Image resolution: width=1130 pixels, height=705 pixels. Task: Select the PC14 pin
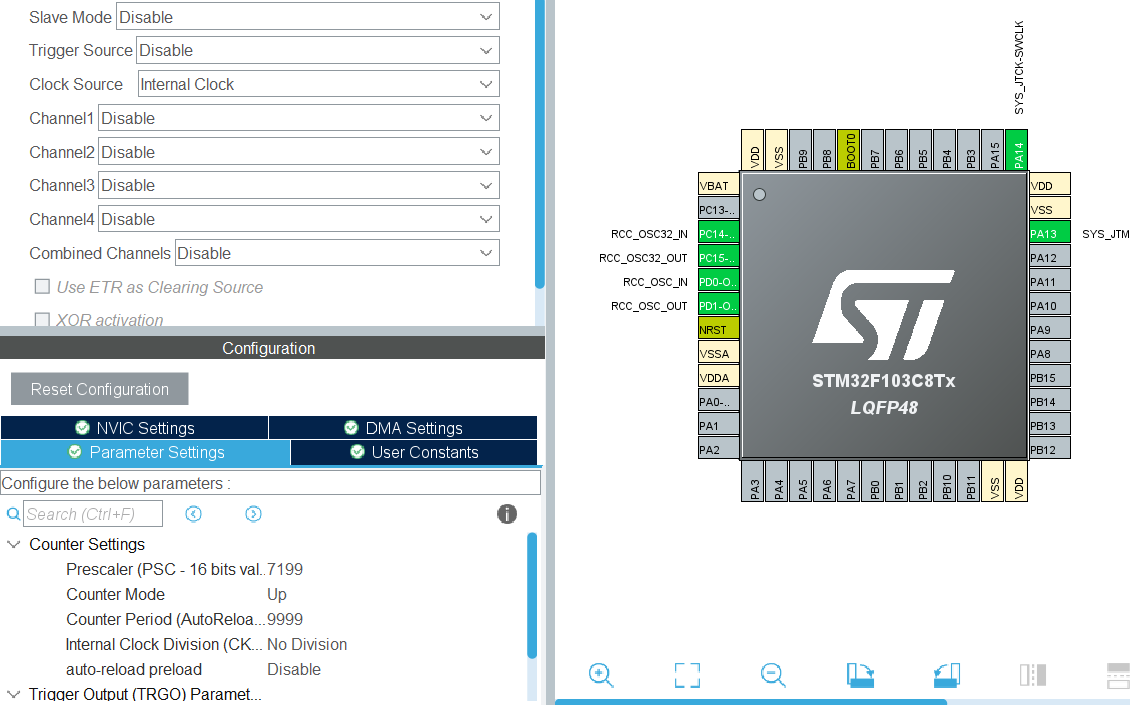point(719,234)
